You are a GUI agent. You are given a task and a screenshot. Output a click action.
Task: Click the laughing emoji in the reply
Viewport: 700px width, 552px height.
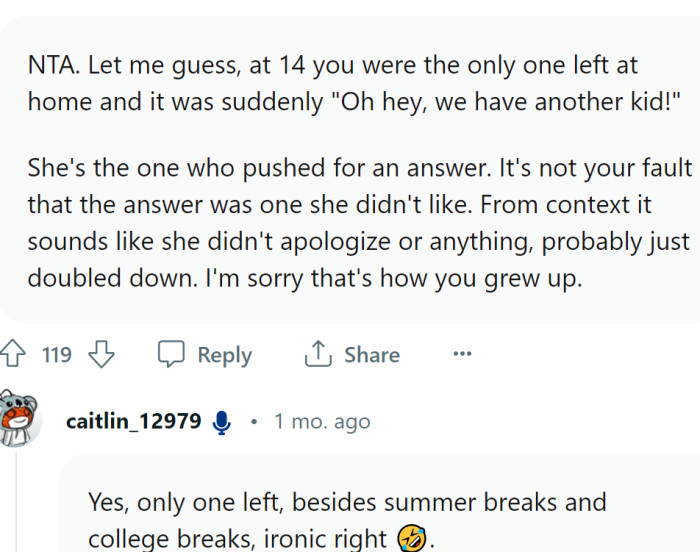tap(410, 539)
